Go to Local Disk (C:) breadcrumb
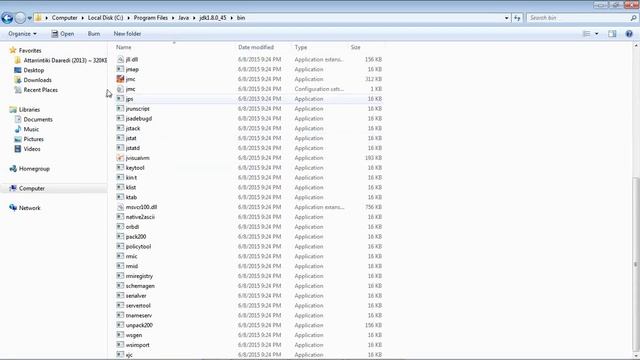The image size is (640, 360). (x=105, y=18)
